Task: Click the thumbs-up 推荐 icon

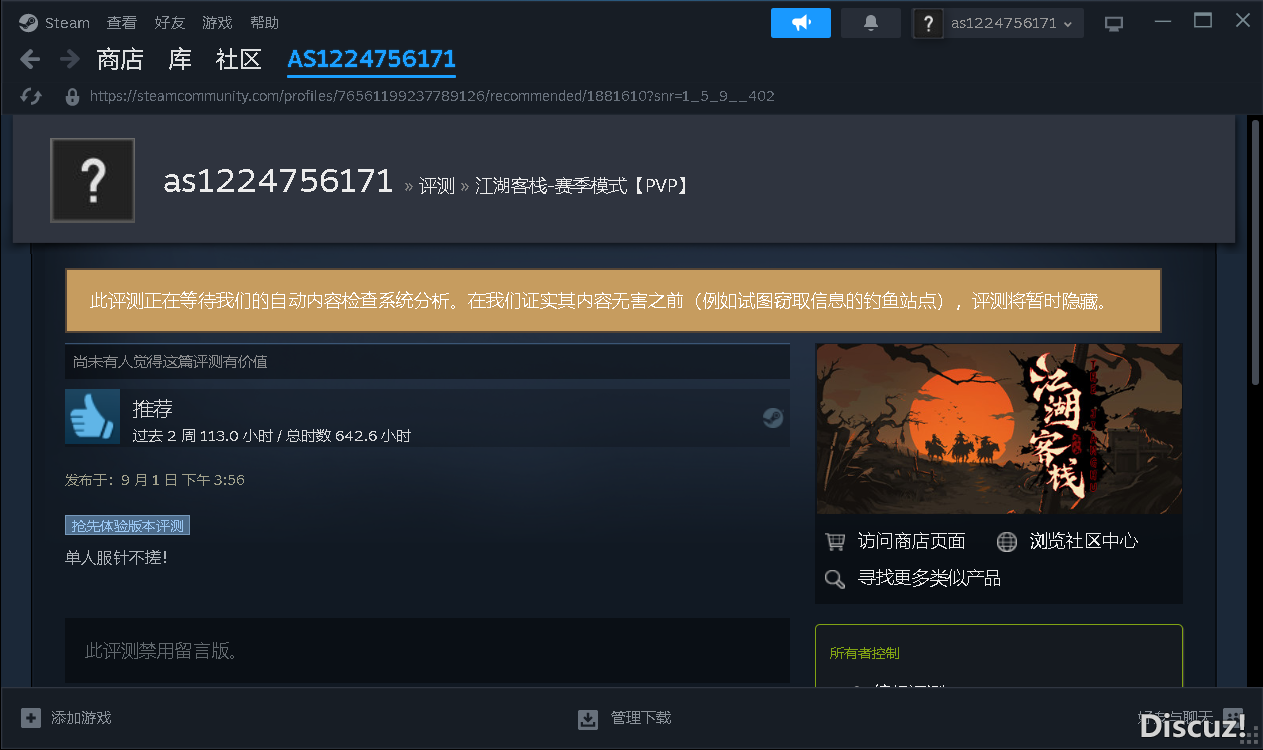Action: pyautogui.click(x=92, y=416)
